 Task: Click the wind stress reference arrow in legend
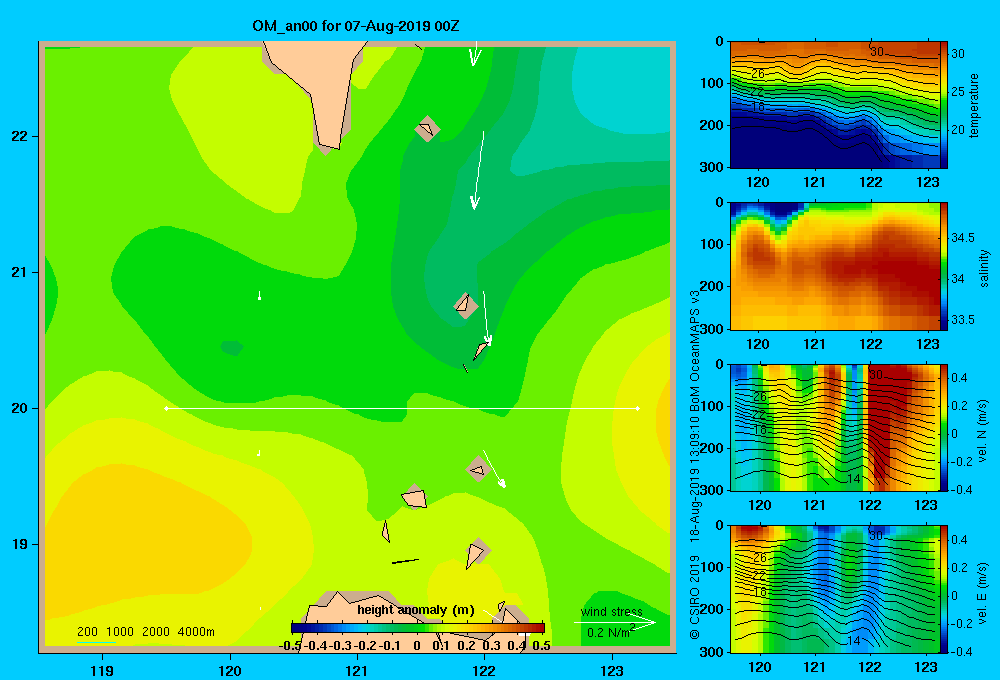(615, 623)
